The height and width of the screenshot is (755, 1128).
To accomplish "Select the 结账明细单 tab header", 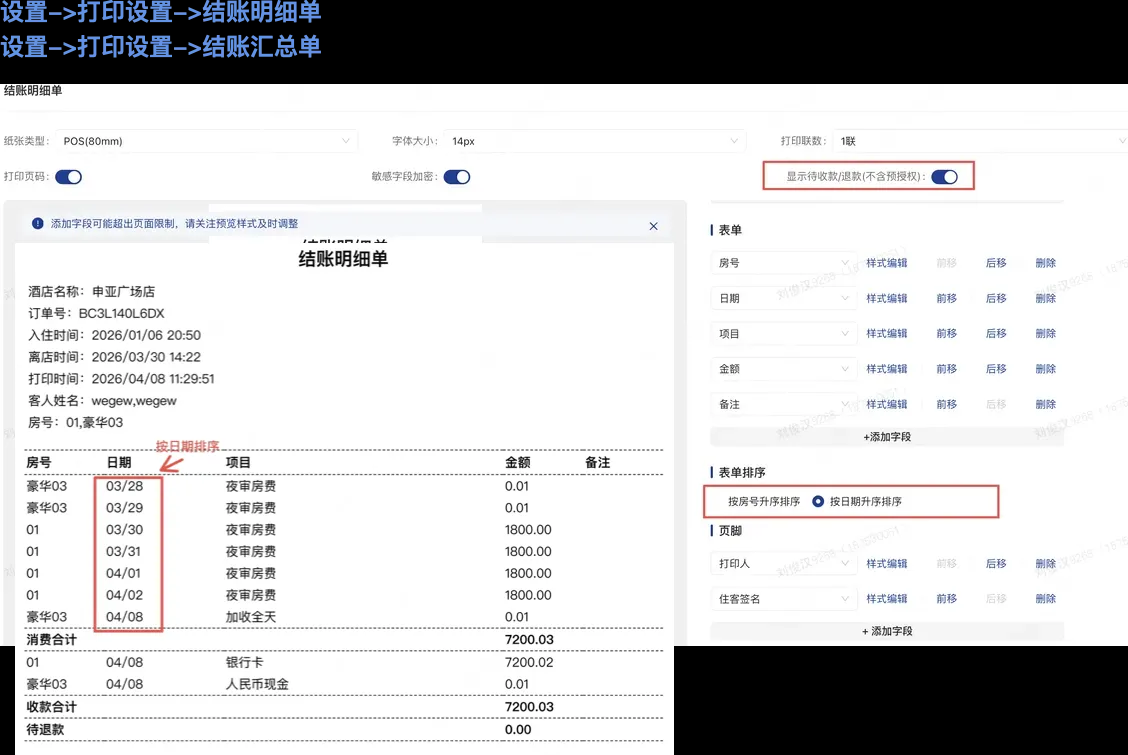I will click(32, 90).
